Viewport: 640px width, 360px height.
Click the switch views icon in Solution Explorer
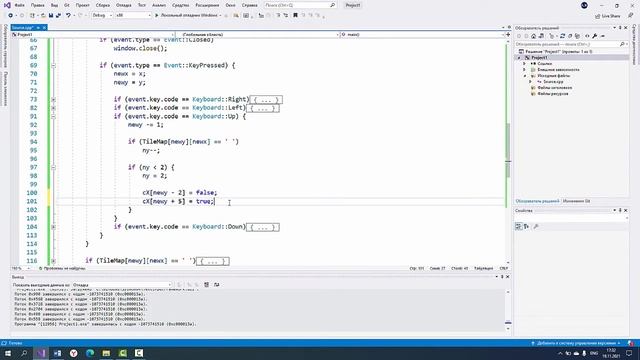pyautogui.click(x=541, y=36)
